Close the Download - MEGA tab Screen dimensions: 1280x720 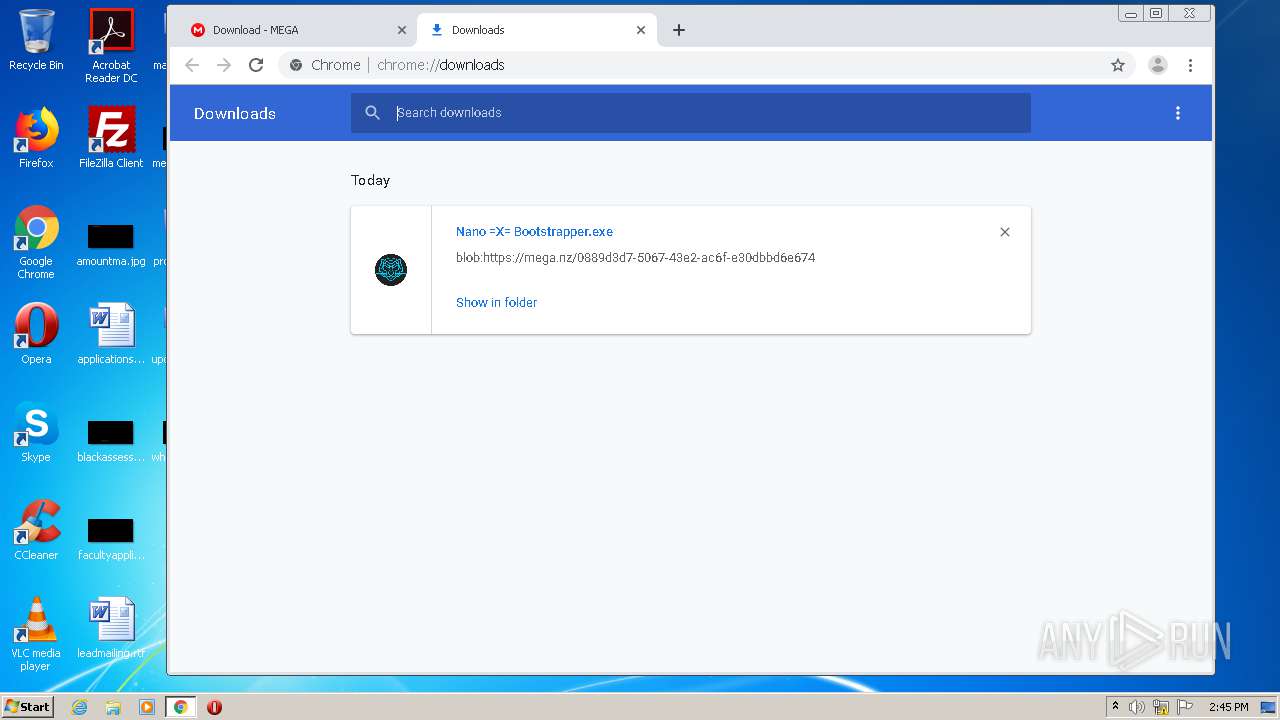coord(402,30)
